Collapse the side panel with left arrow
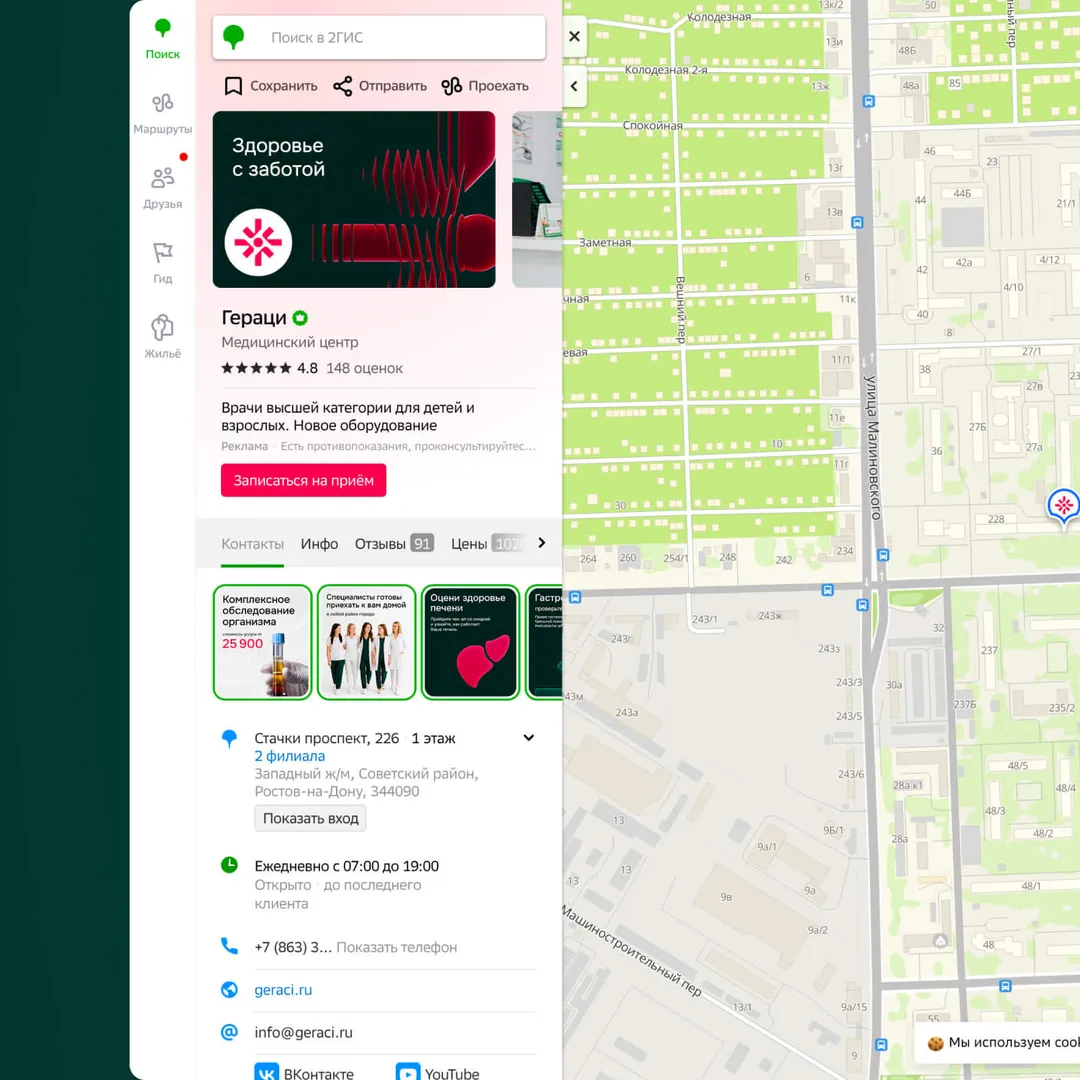1080x1080 pixels. click(x=574, y=87)
